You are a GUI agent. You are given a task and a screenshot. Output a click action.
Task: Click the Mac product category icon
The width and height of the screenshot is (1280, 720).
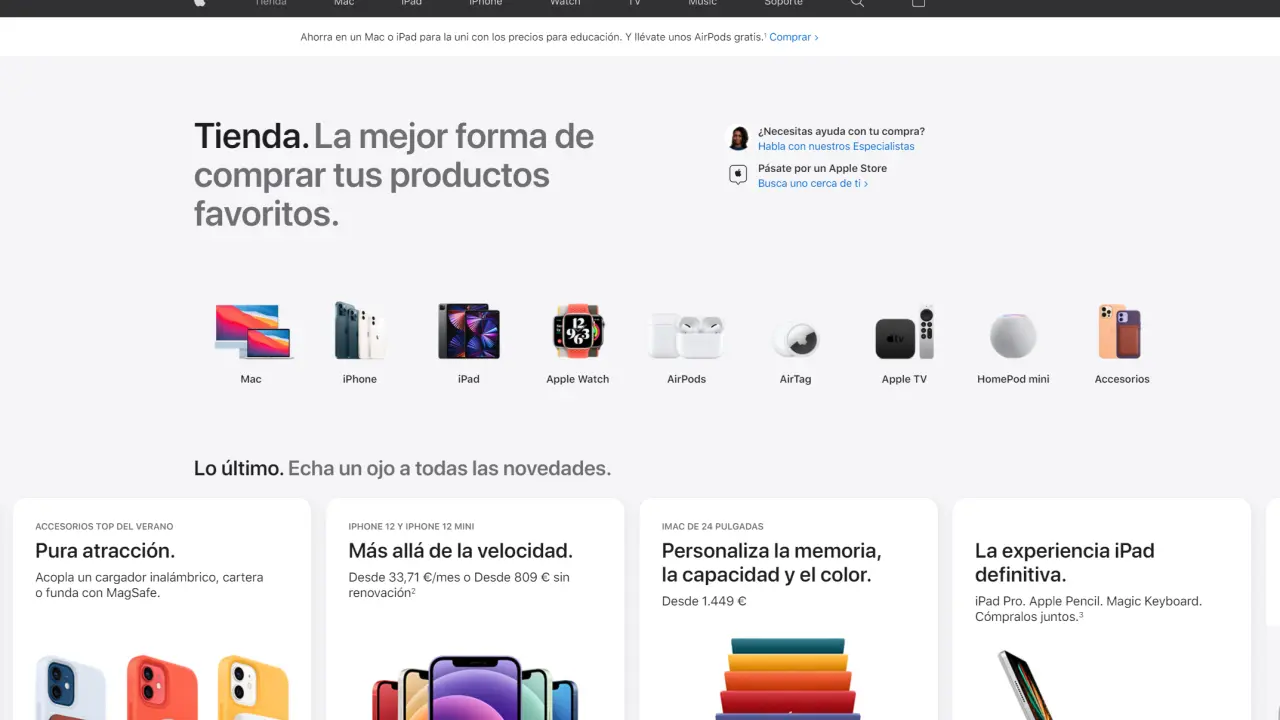[251, 333]
